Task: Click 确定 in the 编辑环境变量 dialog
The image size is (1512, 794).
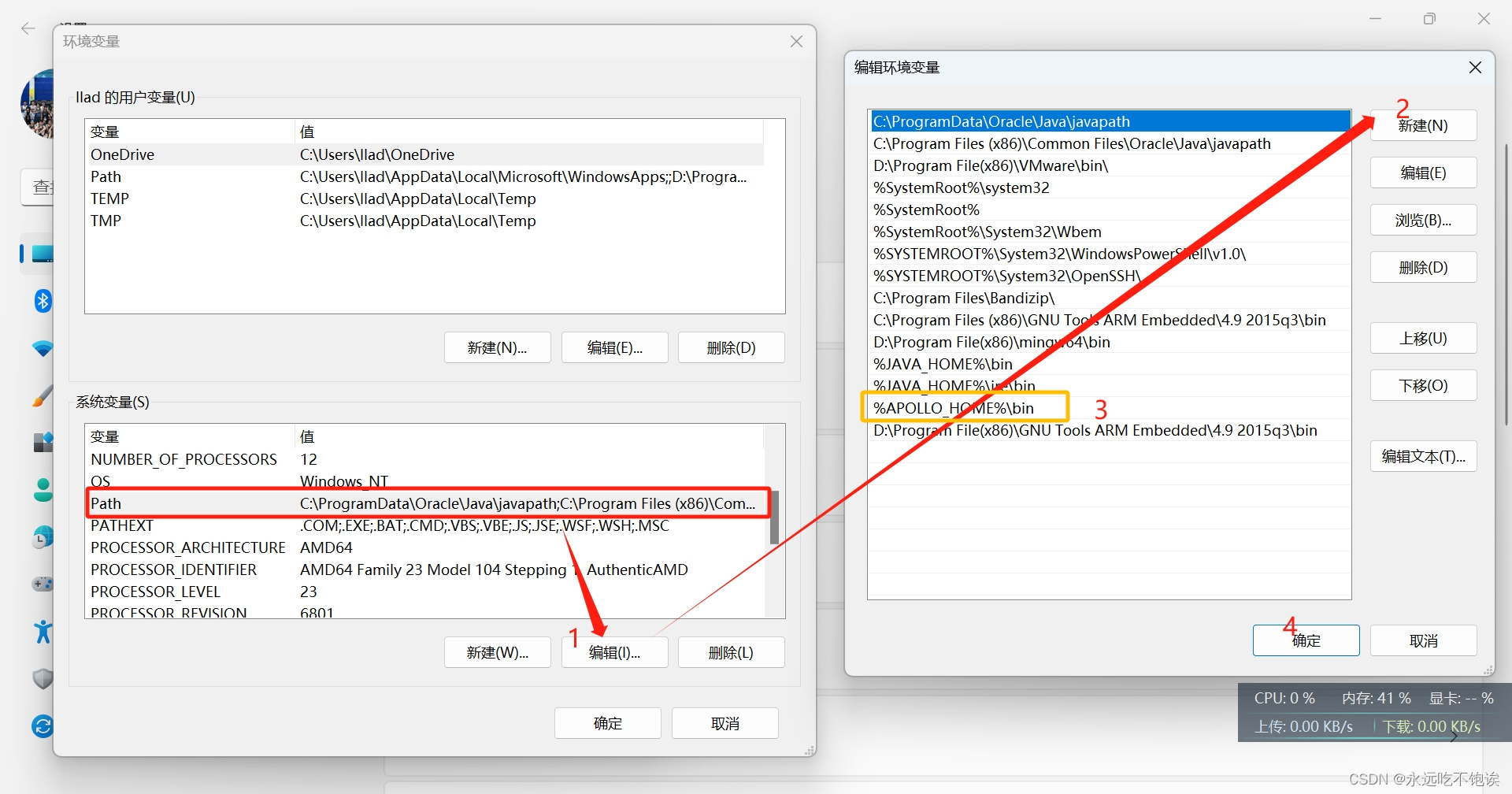Action: click(x=1305, y=640)
